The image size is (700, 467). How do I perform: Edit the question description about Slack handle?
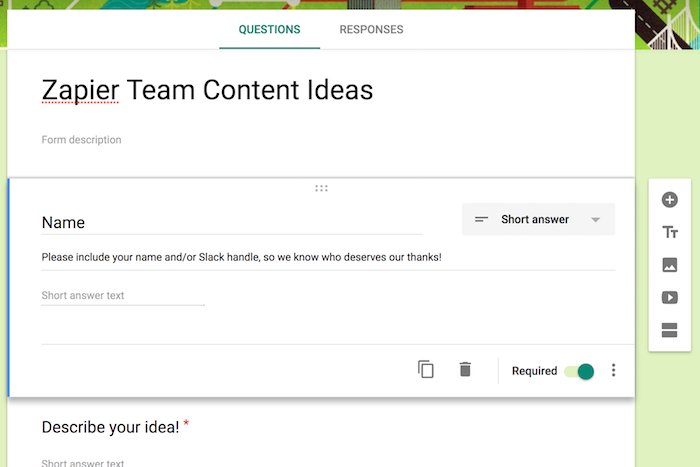pyautogui.click(x=328, y=258)
